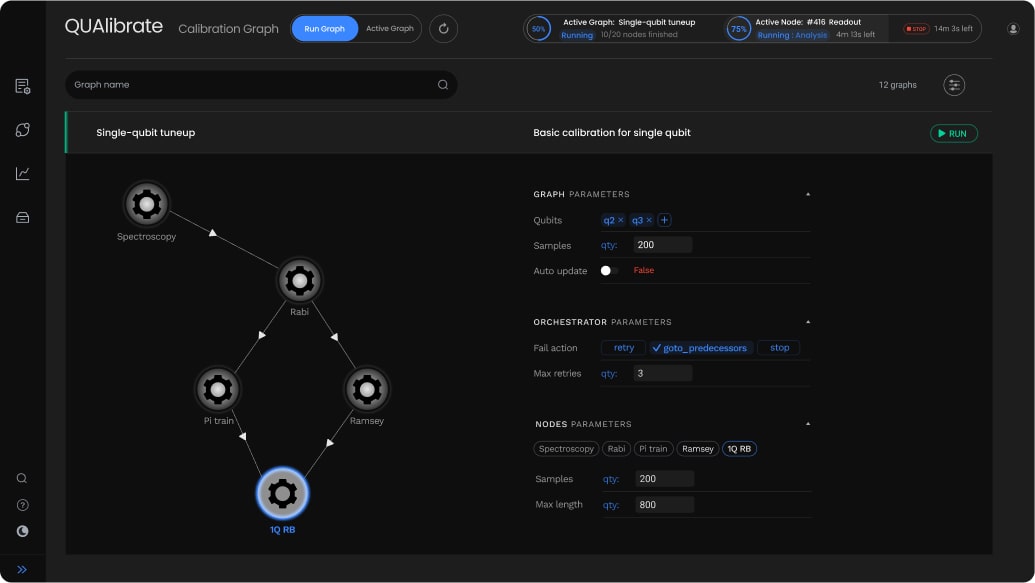
Task: Select the Spectroscopy node gear icon
Action: click(147, 204)
